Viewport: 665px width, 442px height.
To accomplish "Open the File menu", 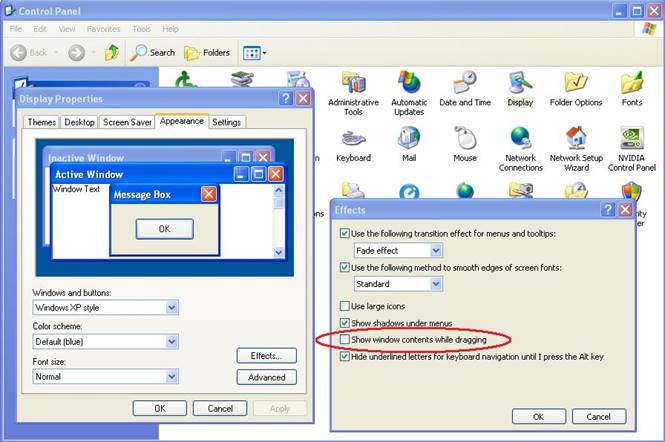I will [x=16, y=29].
